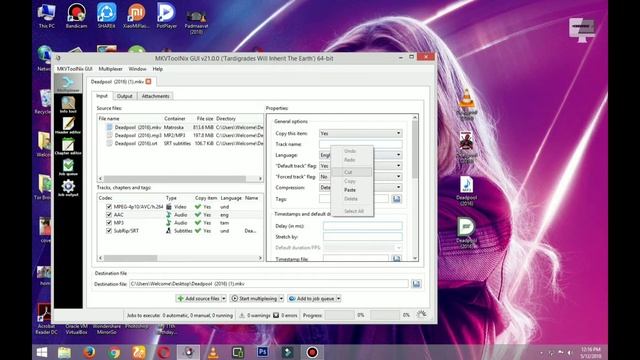Open the Copy this item dropdown
This screenshot has height=360, width=640.
coord(360,133)
